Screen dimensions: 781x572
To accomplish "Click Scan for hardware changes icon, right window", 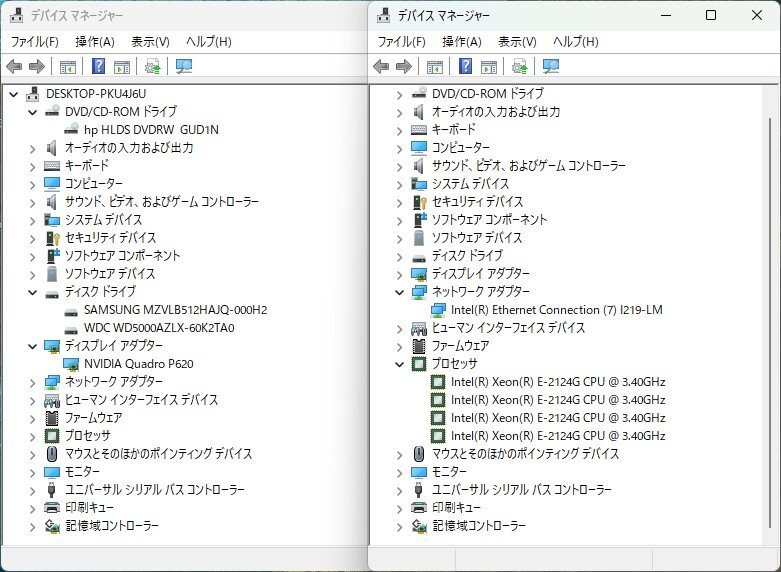I will click(x=551, y=66).
